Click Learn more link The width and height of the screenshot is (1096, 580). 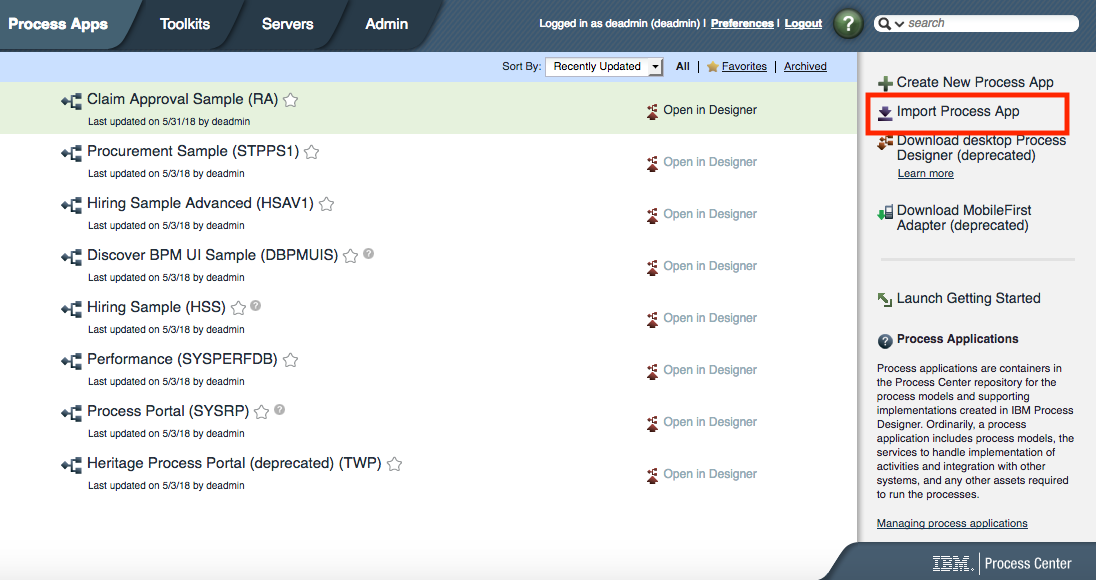pyautogui.click(x=925, y=173)
